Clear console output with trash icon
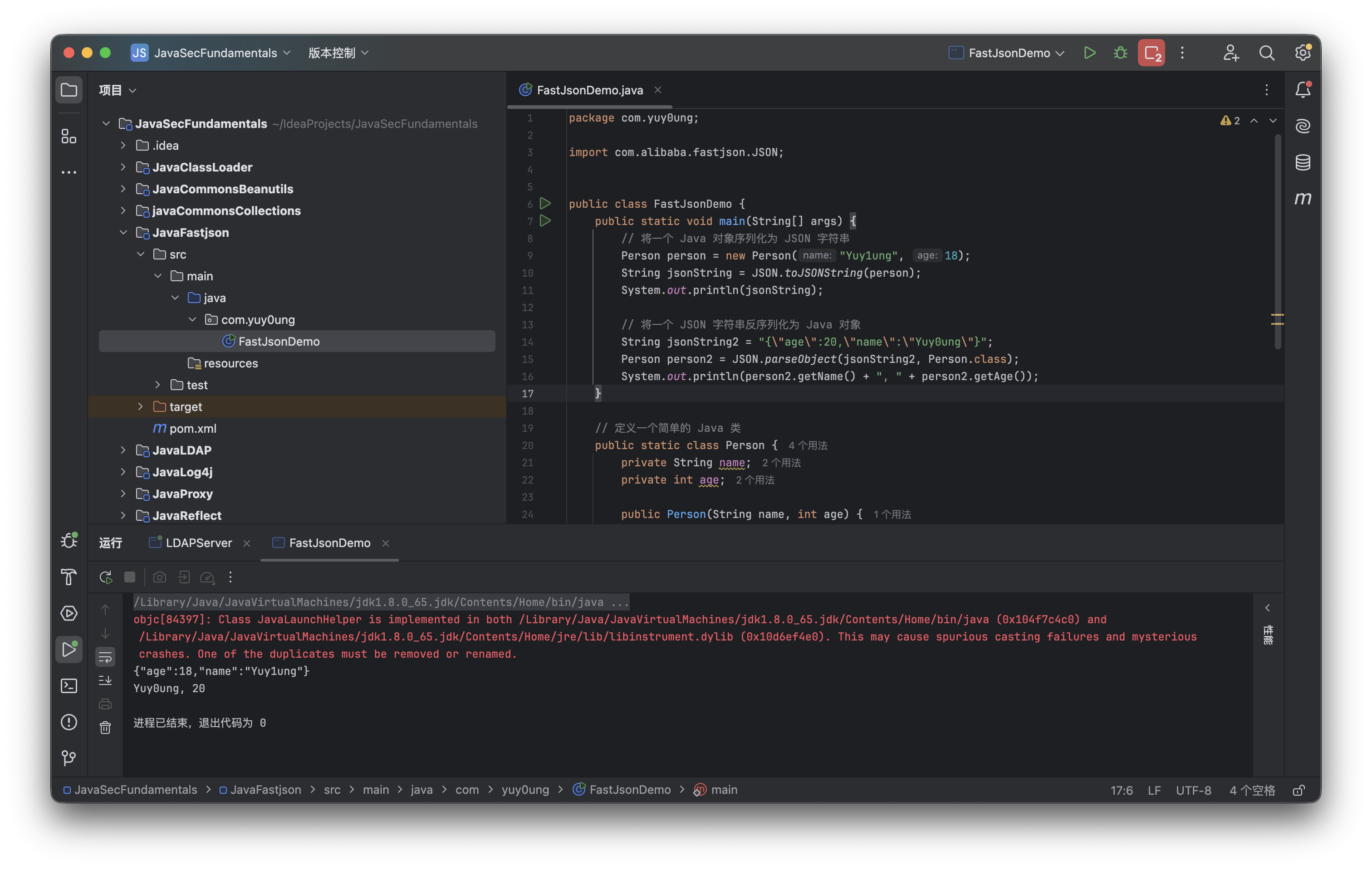Screen dimensions: 1372x870 click(x=105, y=728)
